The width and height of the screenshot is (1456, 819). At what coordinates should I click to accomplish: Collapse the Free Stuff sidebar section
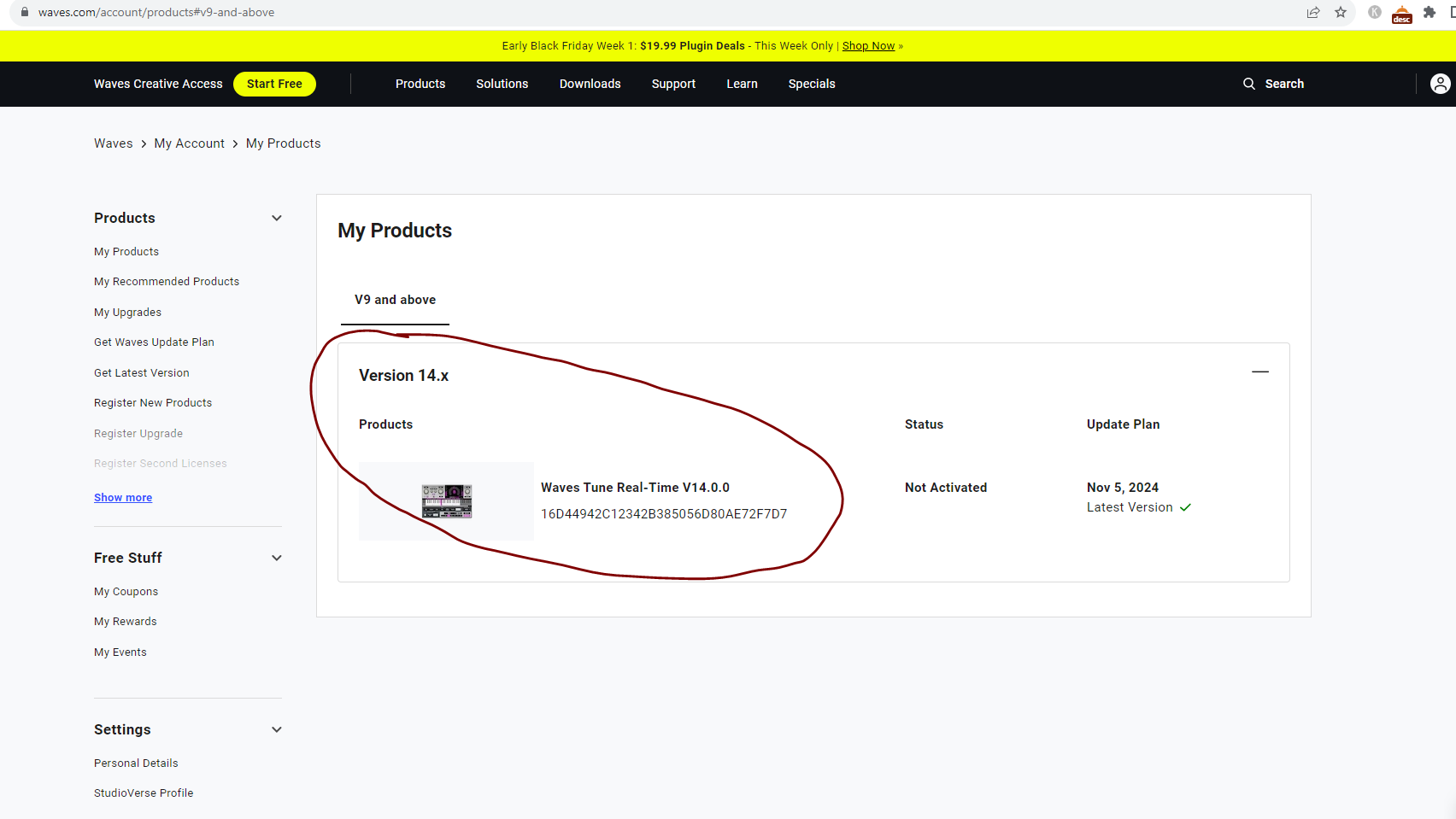[x=277, y=558]
